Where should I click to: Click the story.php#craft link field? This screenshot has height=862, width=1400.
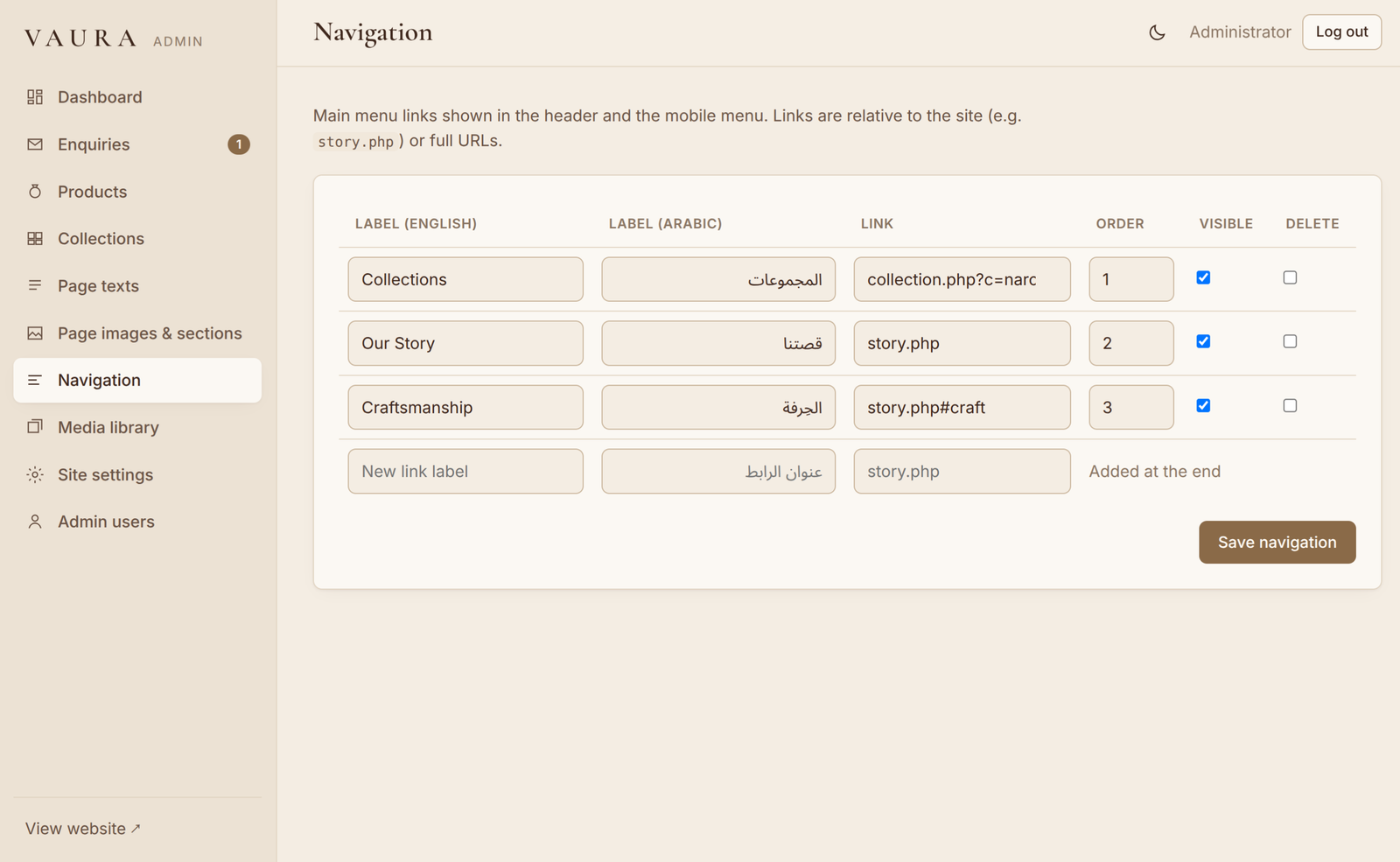(x=962, y=408)
